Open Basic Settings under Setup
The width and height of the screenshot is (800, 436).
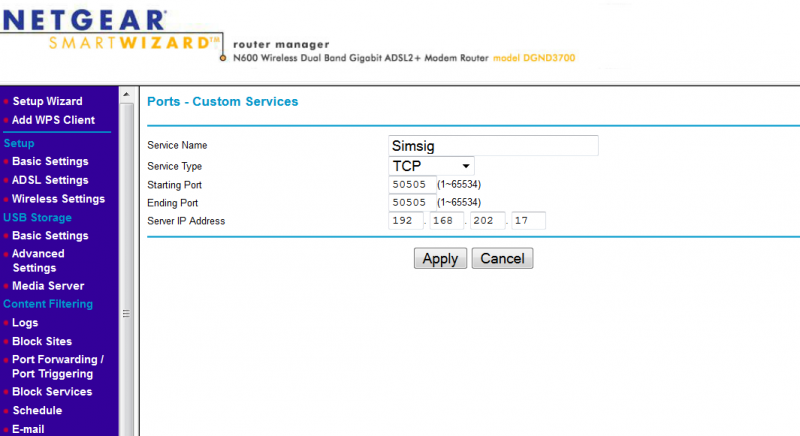coord(50,161)
